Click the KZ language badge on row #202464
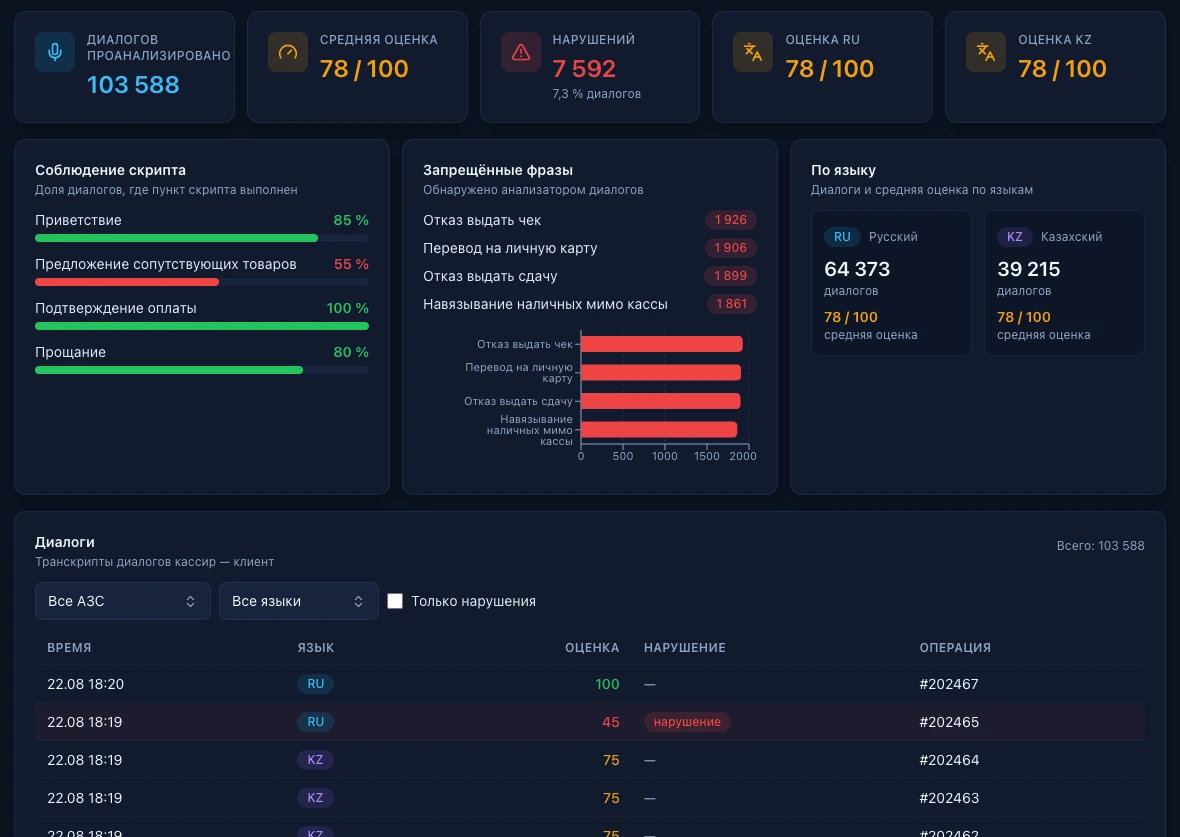 click(x=315, y=760)
